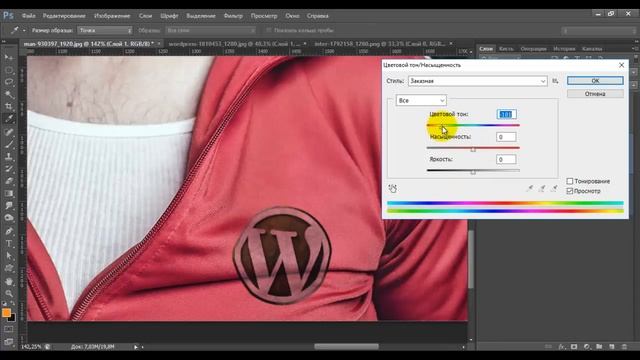Screen dimensions: 640x360
Task: Click the subtract-from-sample eyedropper in dialog
Action: [x=554, y=188]
